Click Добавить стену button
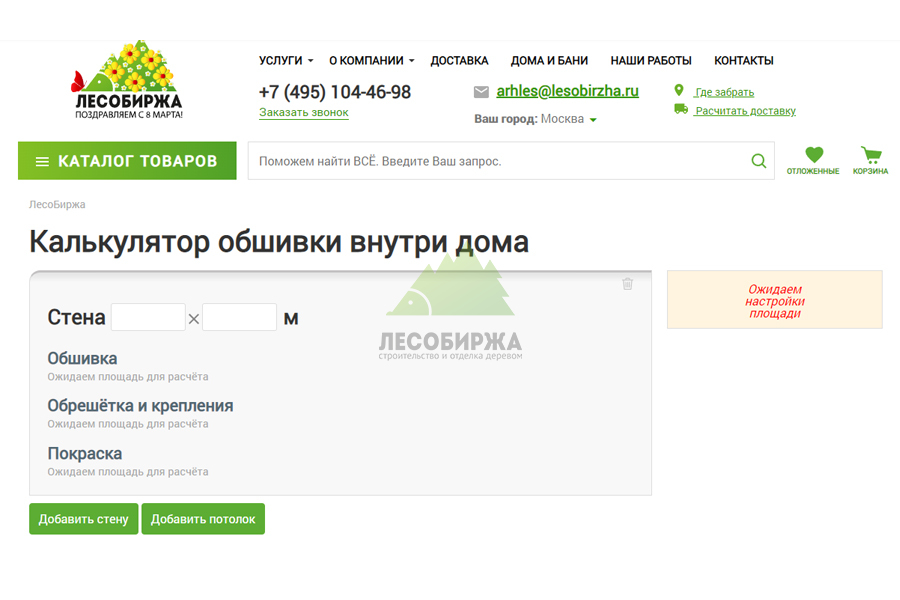 pos(84,519)
